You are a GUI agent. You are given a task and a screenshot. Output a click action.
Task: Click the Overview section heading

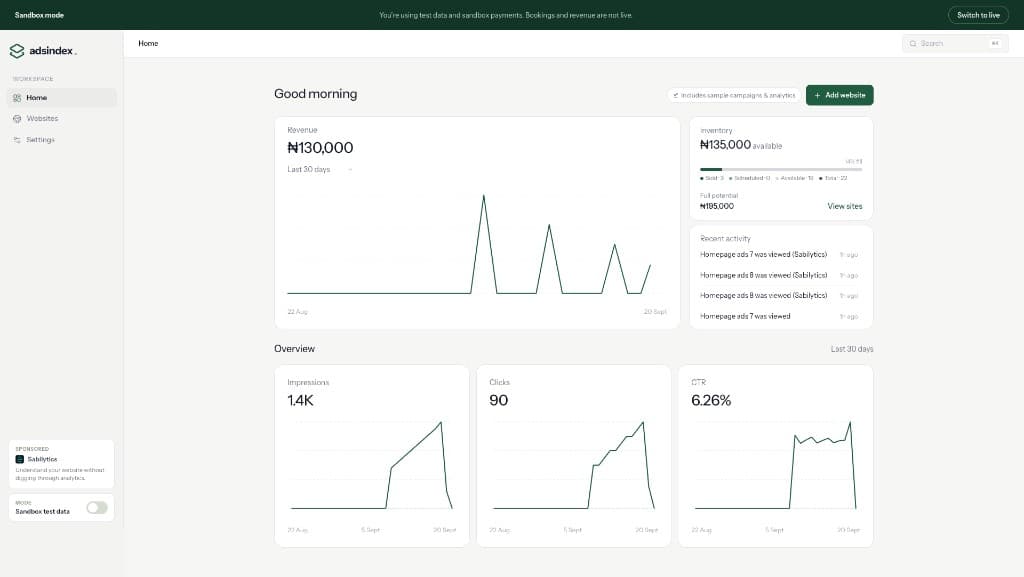pyautogui.click(x=295, y=349)
